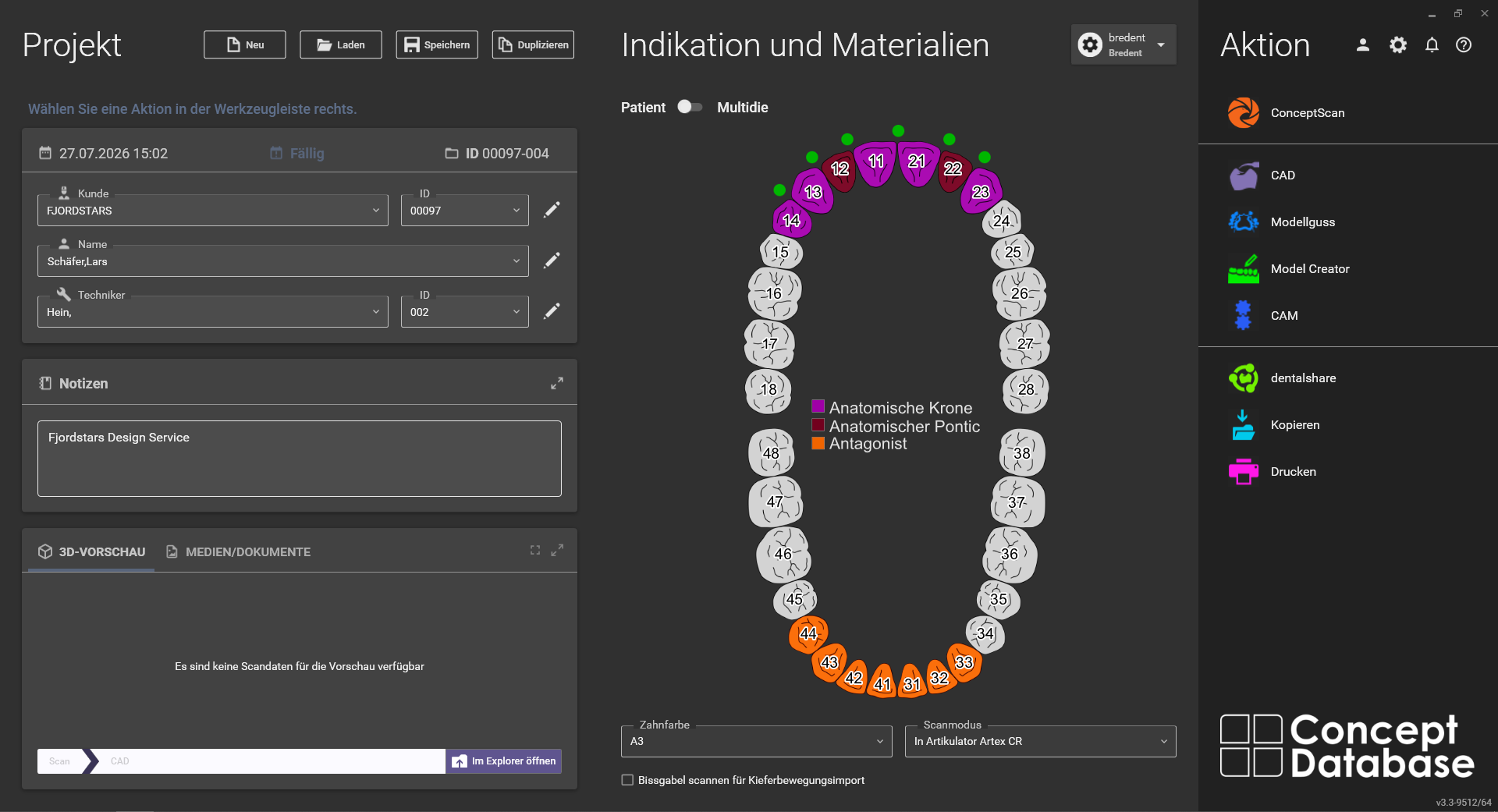Expand the 3D preview panel
The height and width of the screenshot is (812, 1498).
(x=557, y=550)
